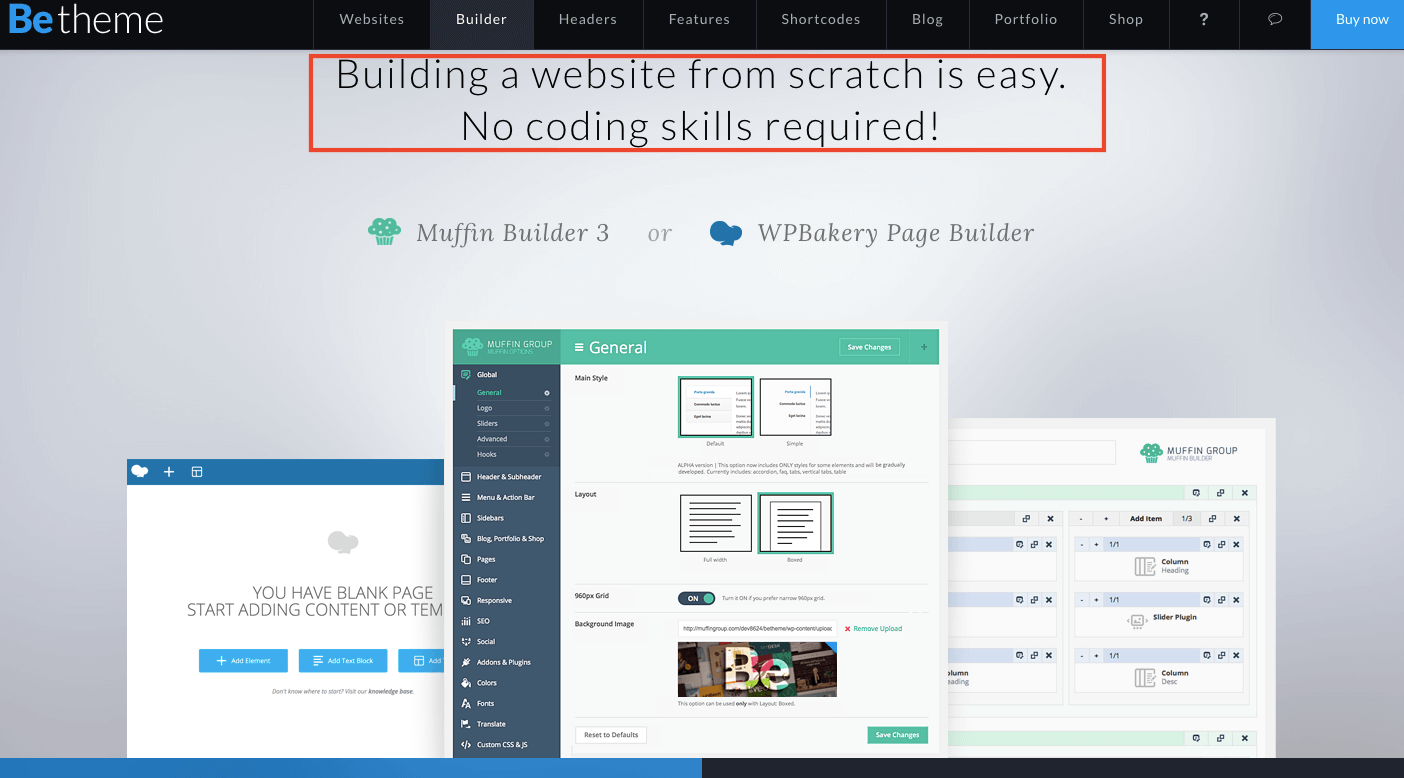1404x778 pixels.
Task: Choose the Full width layout option
Action: [x=715, y=523]
